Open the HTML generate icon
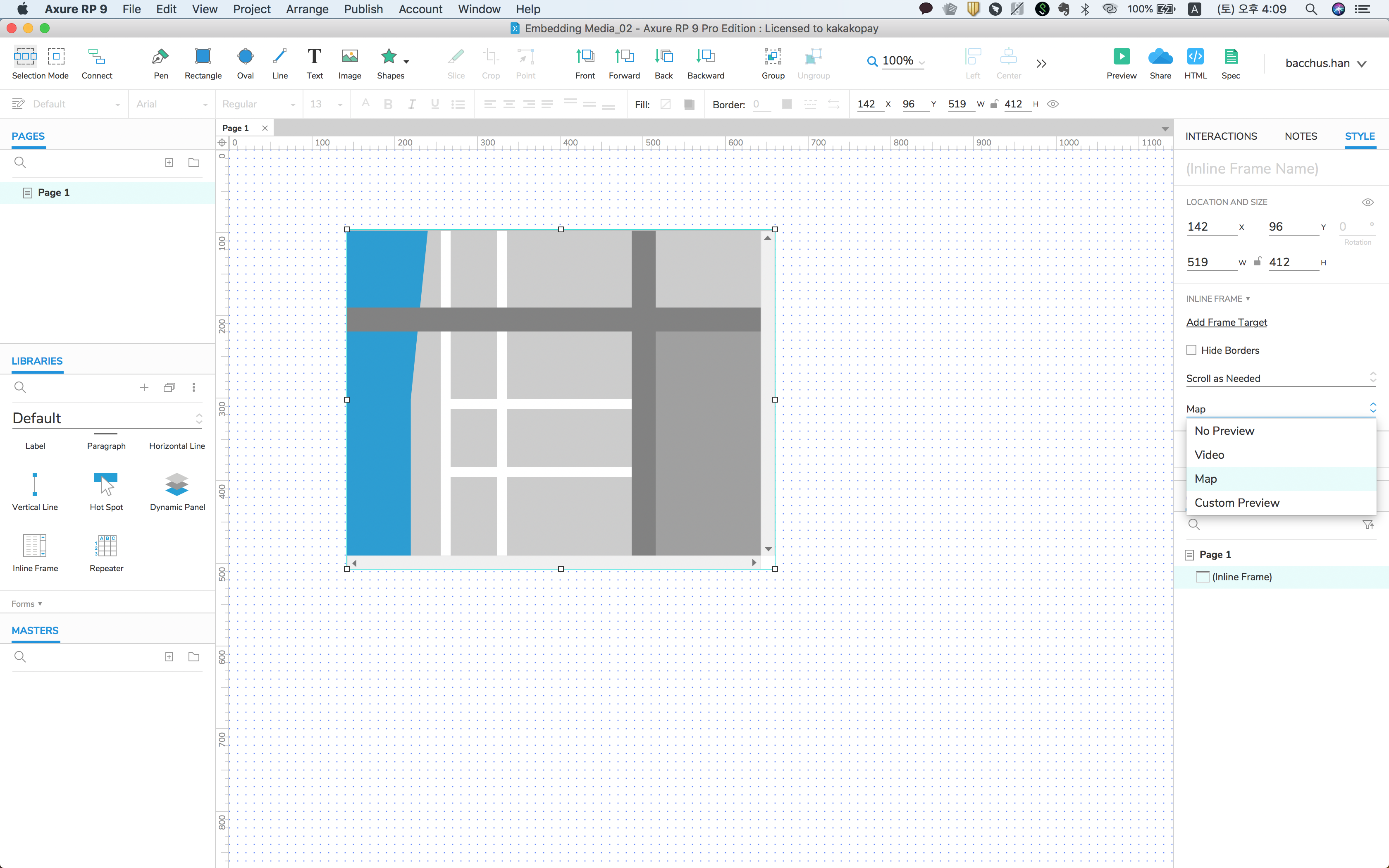 click(x=1195, y=57)
